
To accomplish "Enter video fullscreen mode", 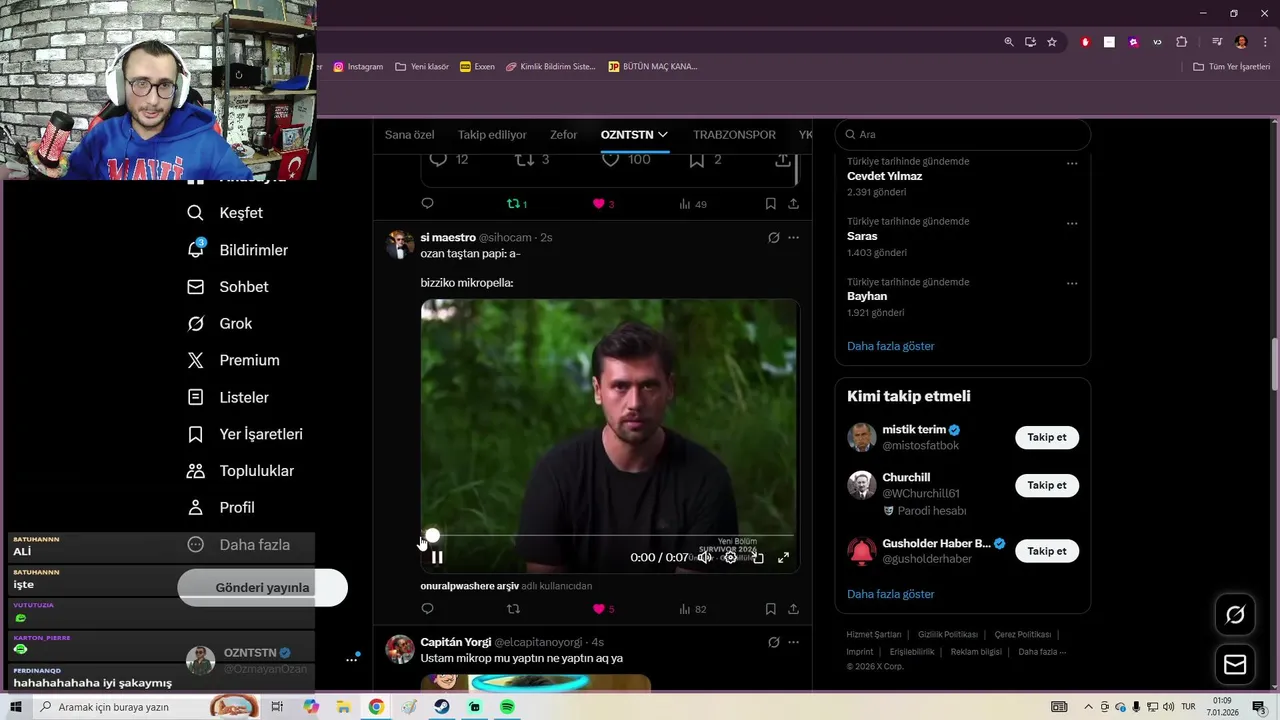I will click(x=784, y=558).
